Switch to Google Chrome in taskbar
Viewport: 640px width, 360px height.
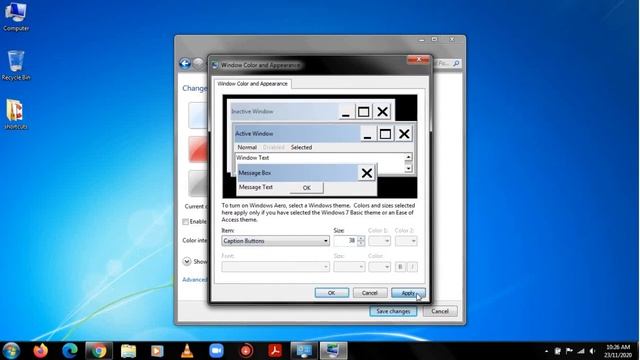pos(99,351)
